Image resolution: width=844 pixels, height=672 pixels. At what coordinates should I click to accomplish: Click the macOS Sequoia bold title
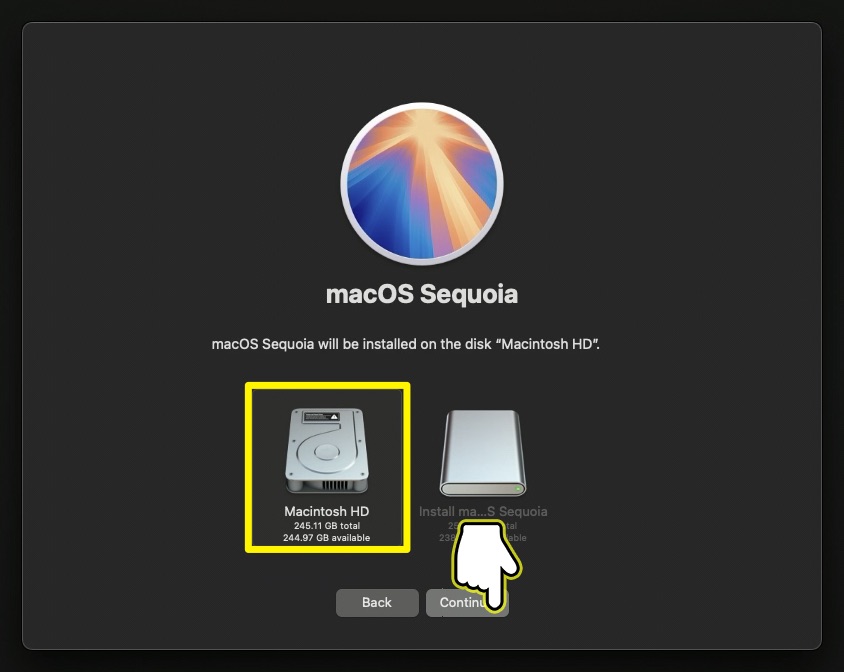(x=422, y=294)
